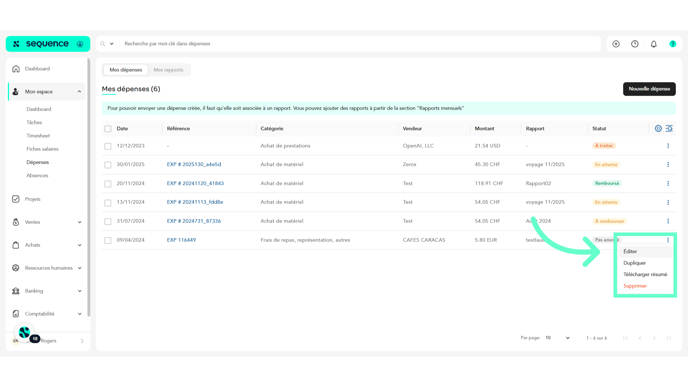The image size is (688, 387).
Task: Check the box for 12/12/2023 expense
Action: point(108,146)
